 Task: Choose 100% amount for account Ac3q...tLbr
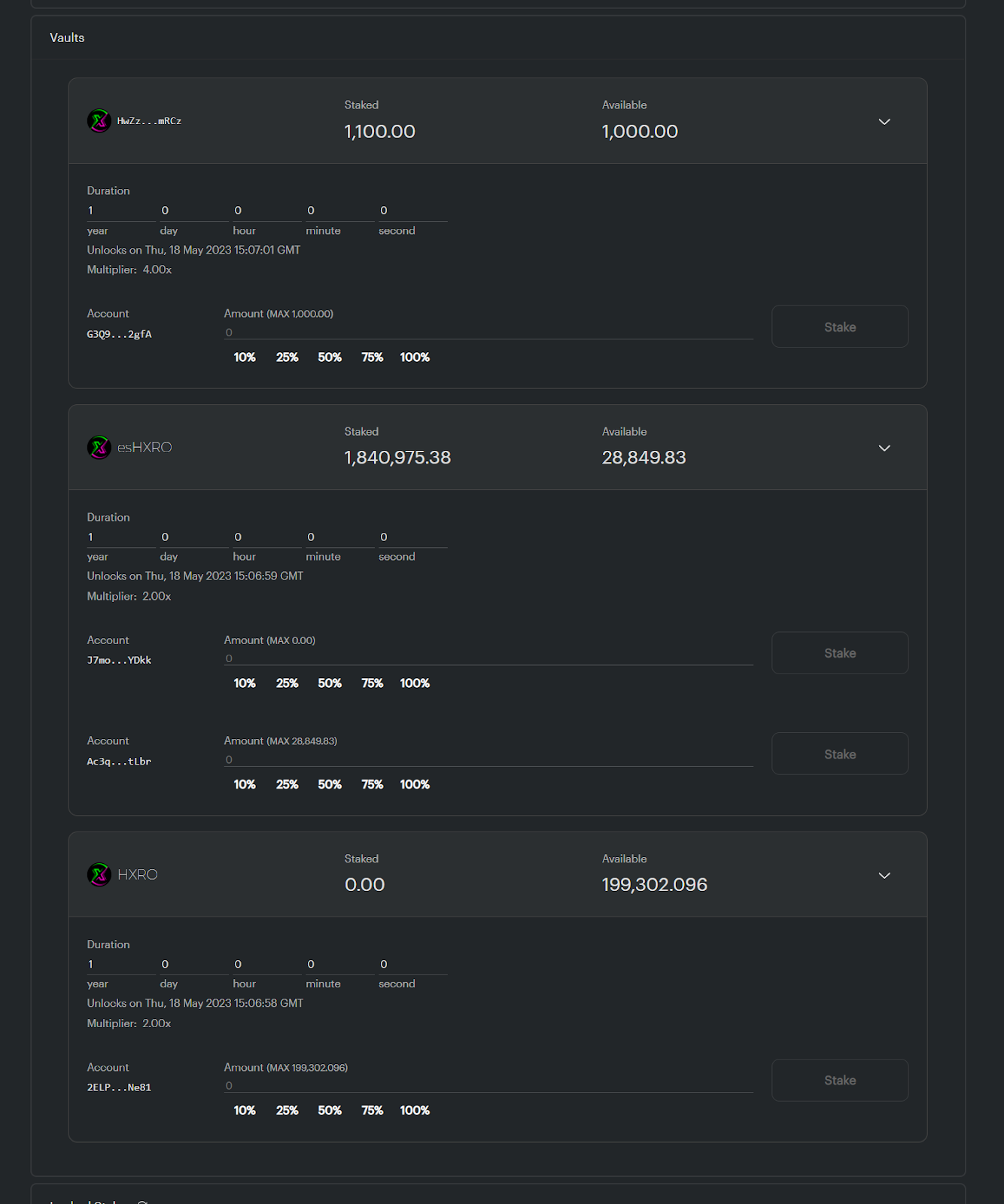(415, 784)
